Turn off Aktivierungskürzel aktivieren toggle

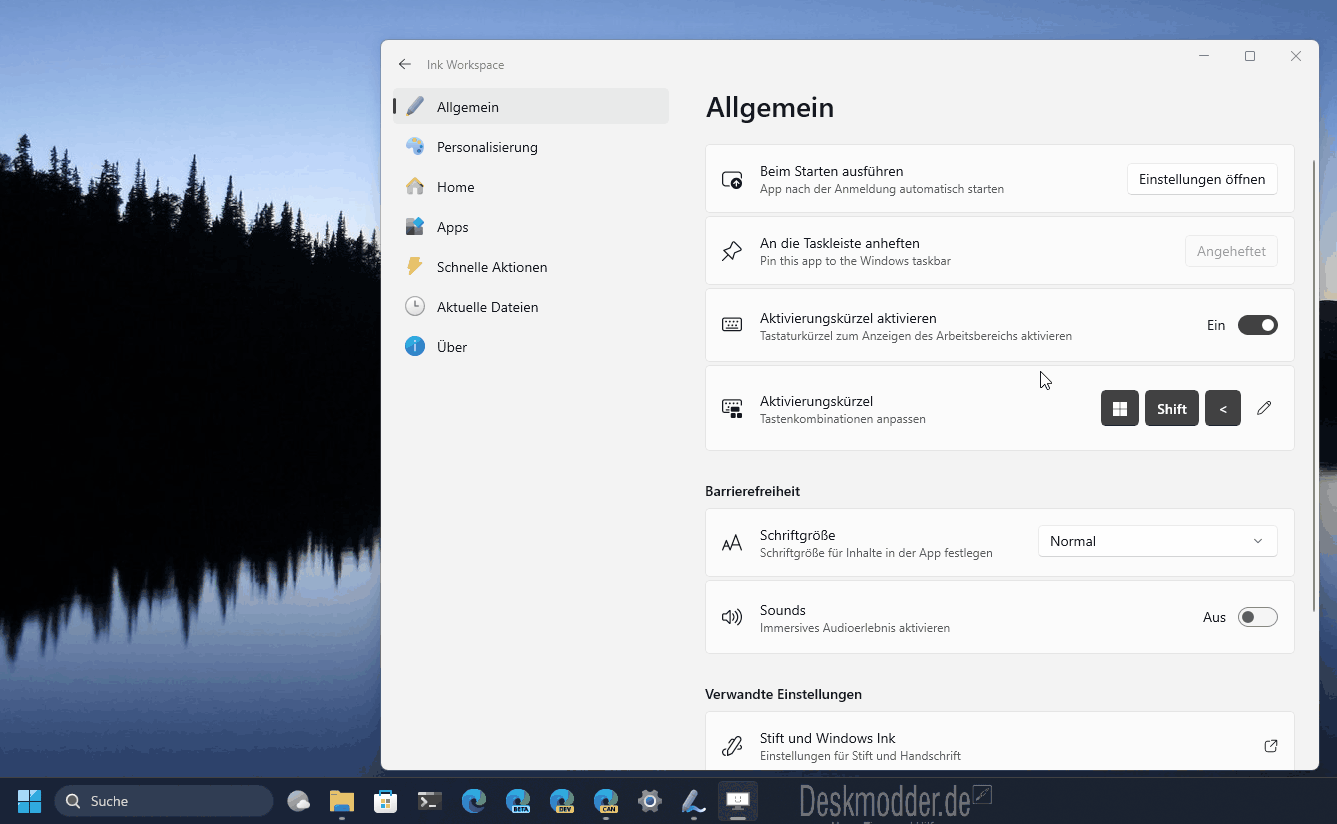pos(1258,325)
